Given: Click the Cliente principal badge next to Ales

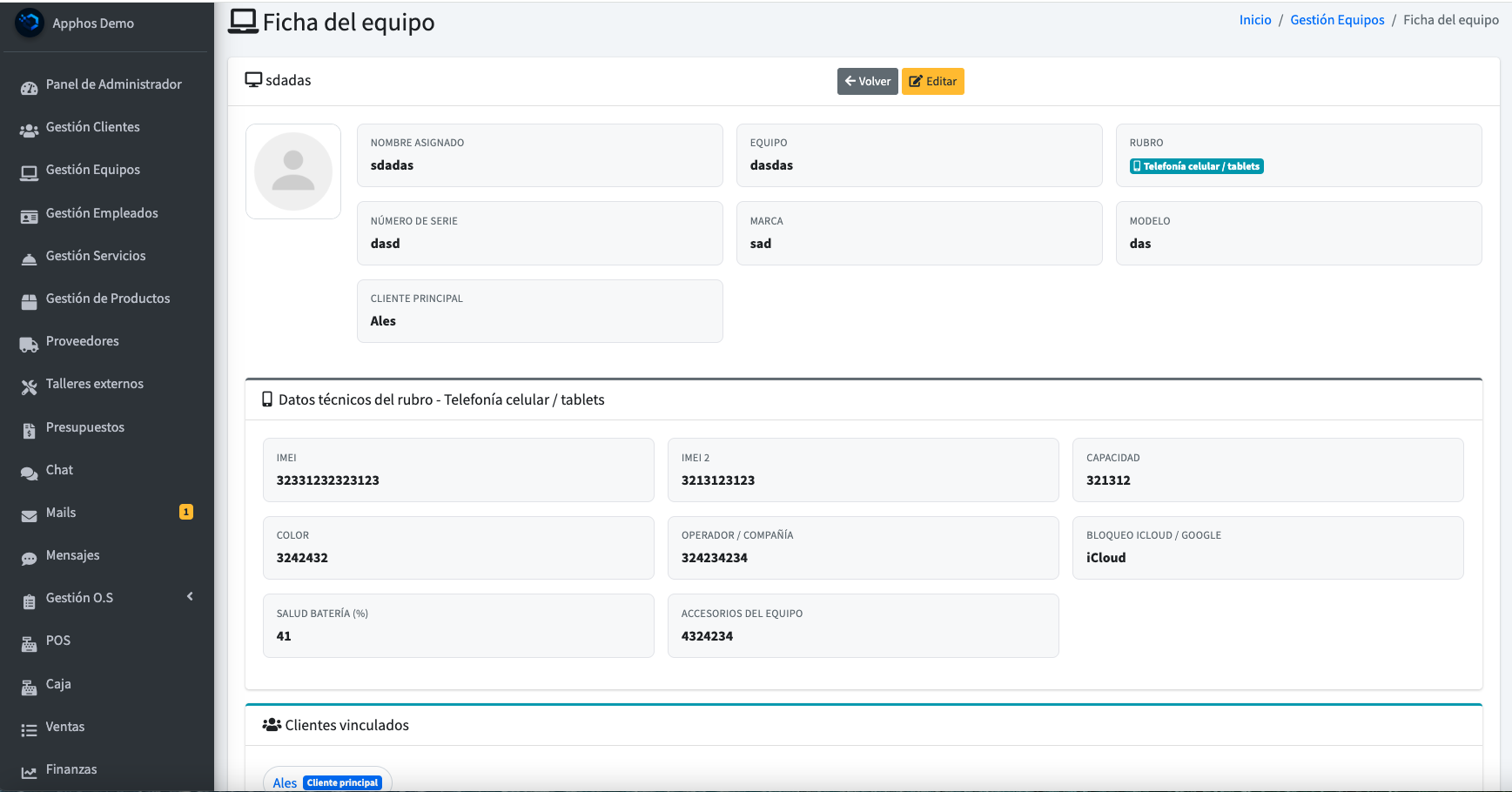Looking at the screenshot, I should 343,782.
